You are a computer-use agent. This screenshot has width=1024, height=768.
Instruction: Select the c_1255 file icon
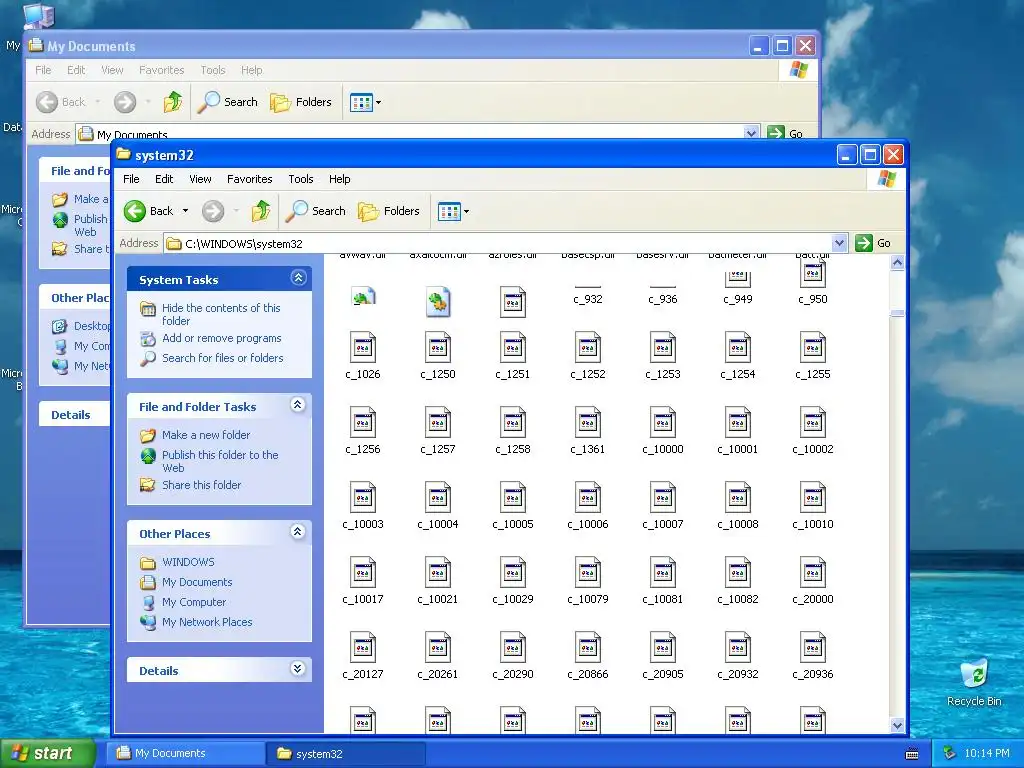pos(813,347)
